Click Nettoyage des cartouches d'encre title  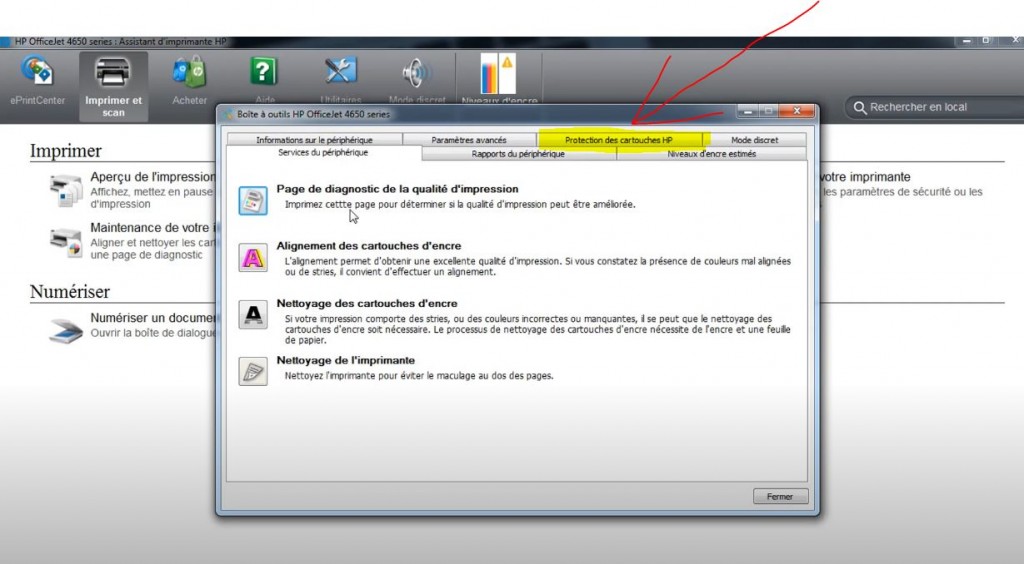tap(366, 303)
